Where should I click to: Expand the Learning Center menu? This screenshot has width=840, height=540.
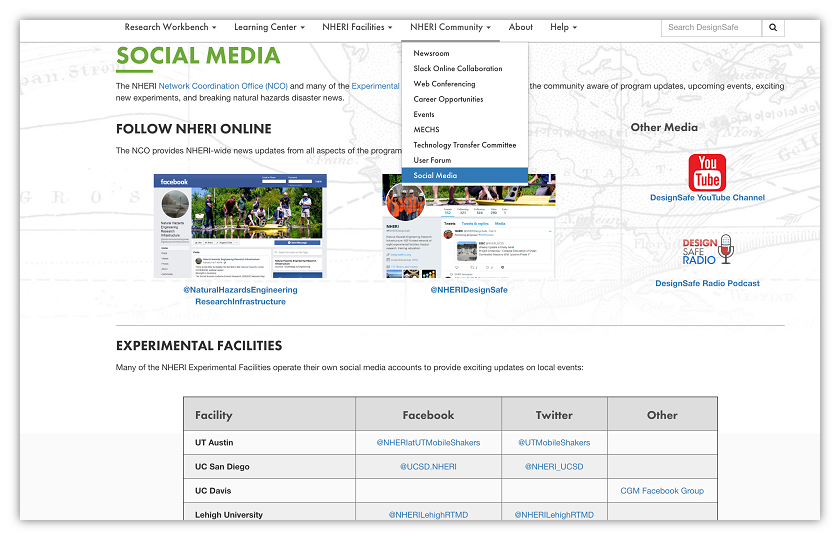(269, 27)
